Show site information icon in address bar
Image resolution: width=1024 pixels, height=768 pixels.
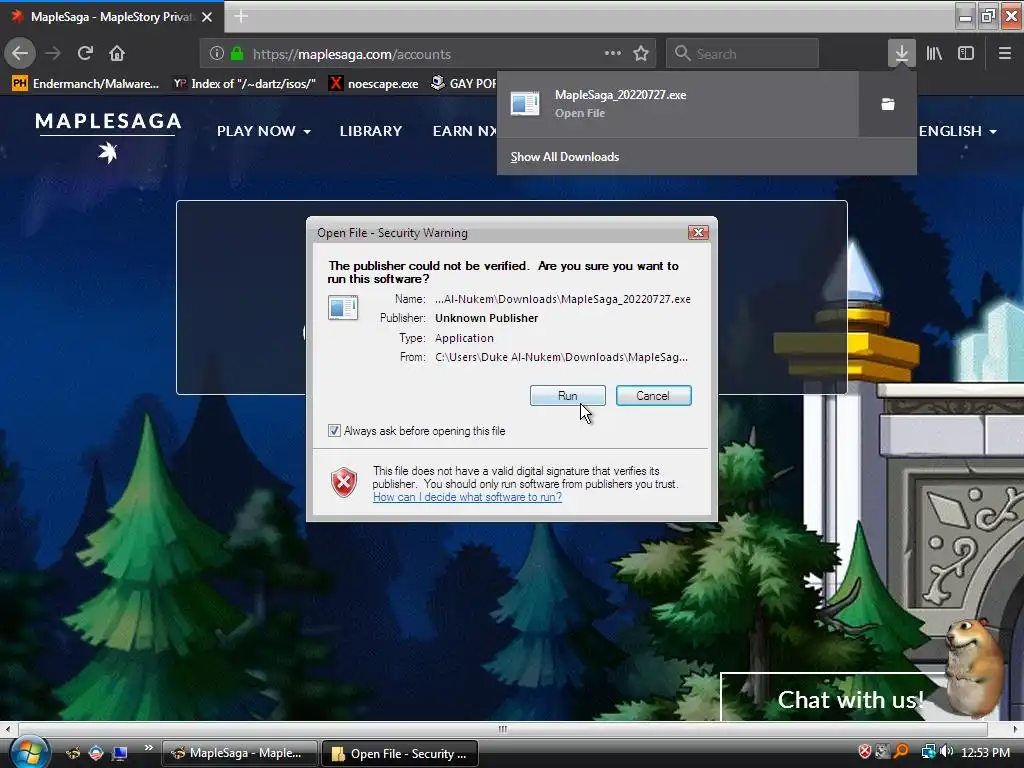point(217,54)
